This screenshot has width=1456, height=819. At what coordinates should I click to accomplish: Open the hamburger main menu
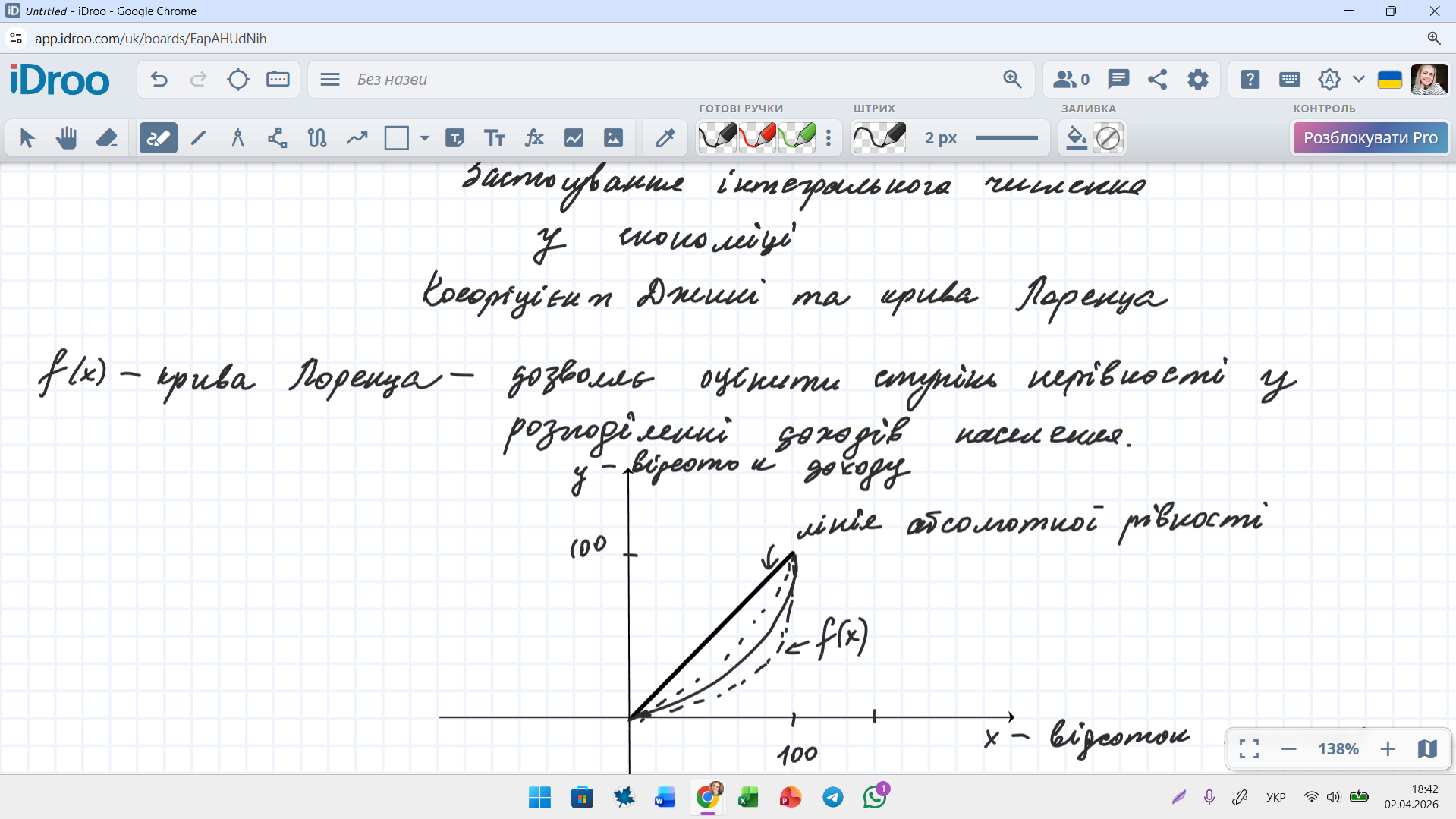(330, 80)
